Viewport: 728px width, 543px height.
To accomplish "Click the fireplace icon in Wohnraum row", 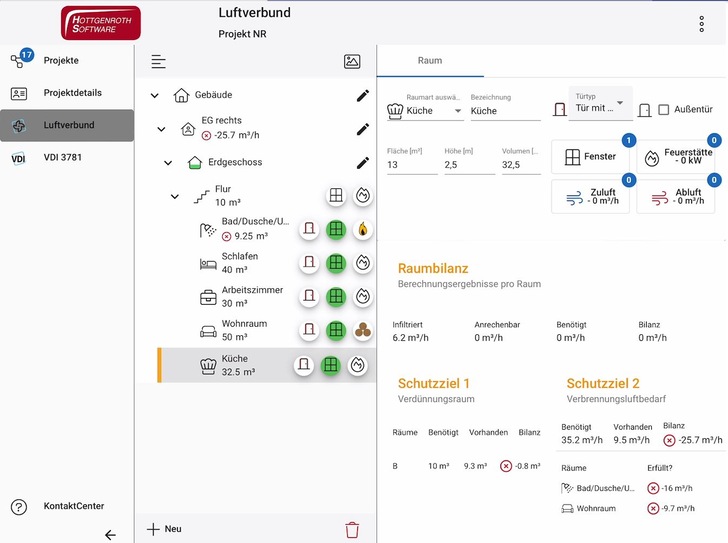I will 362,331.
